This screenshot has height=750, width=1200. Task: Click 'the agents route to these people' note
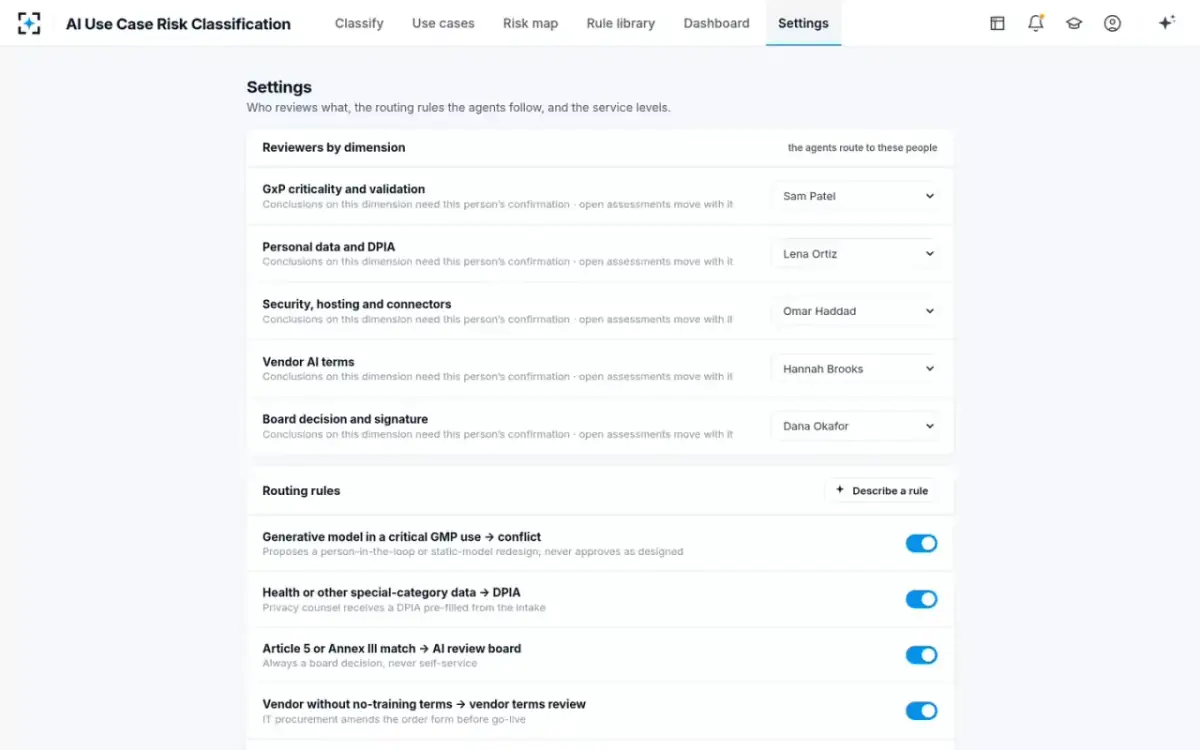tap(862, 148)
